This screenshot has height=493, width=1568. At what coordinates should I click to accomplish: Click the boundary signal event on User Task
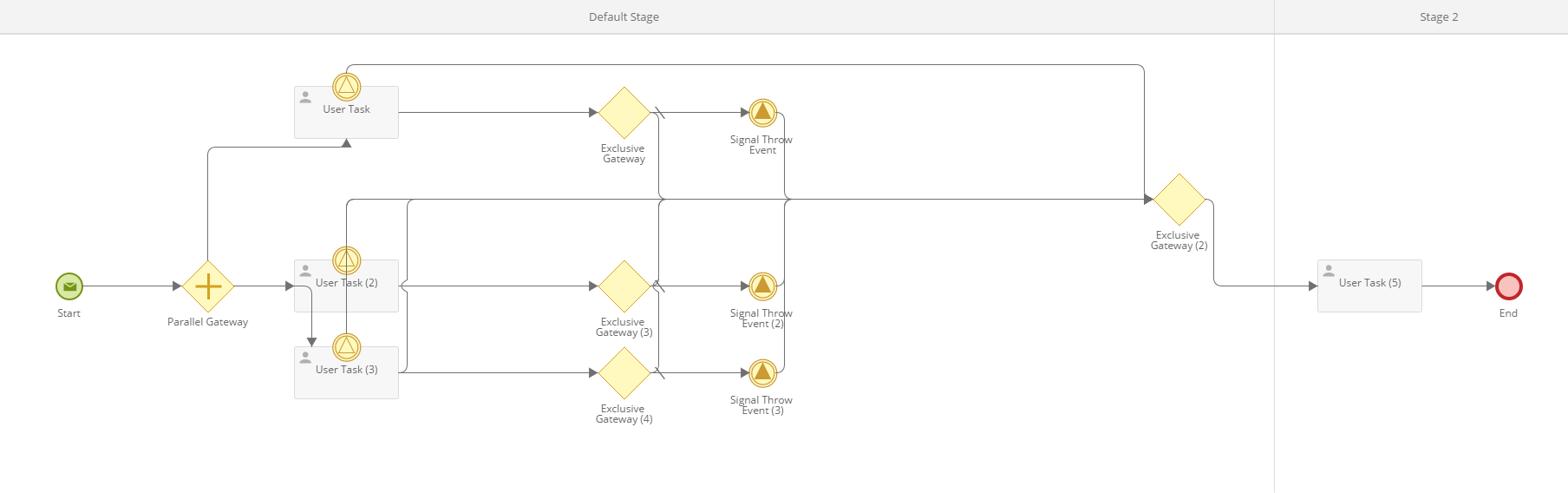[x=347, y=86]
